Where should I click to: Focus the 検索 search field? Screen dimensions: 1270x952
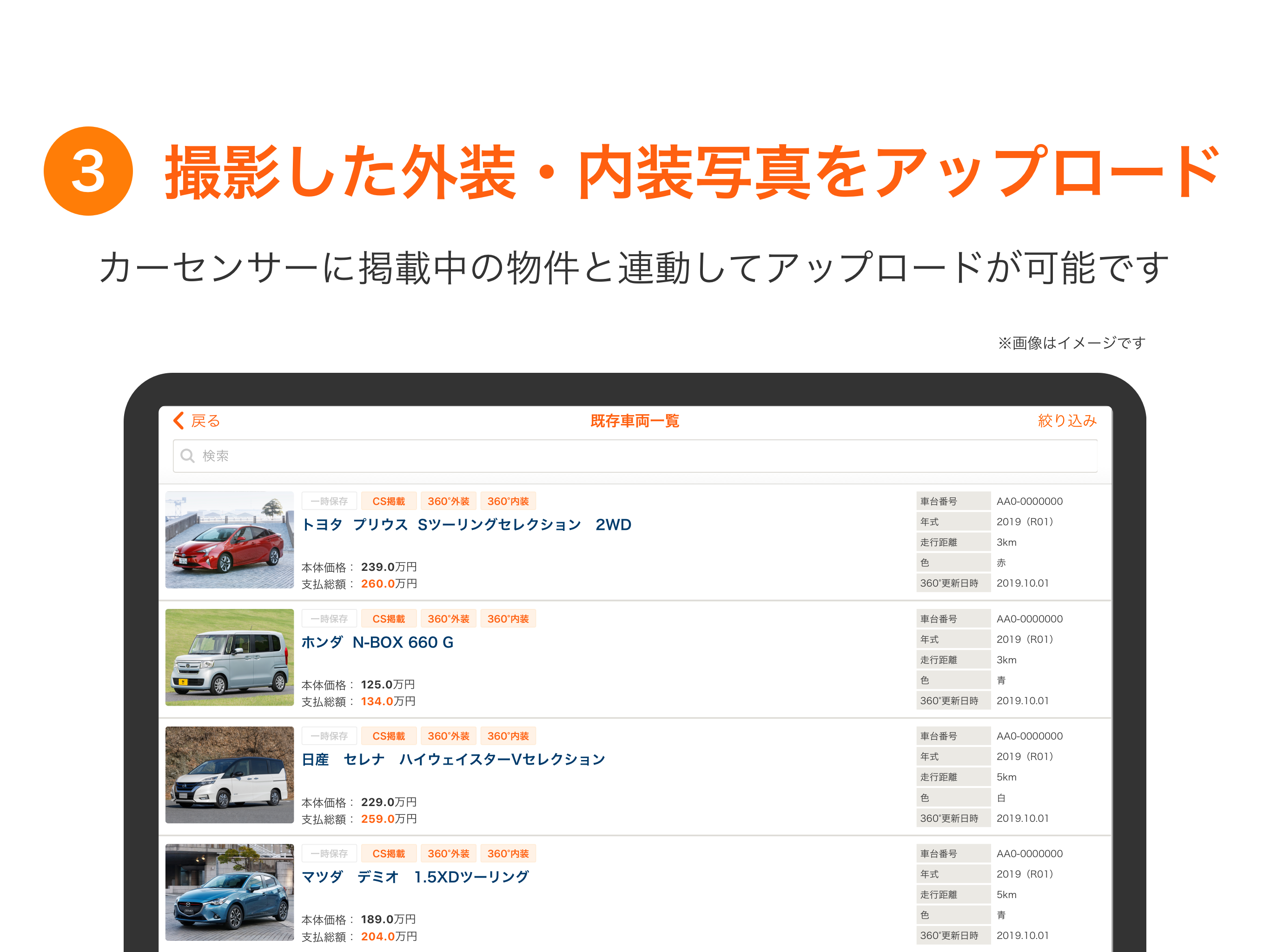pyautogui.click(x=635, y=456)
